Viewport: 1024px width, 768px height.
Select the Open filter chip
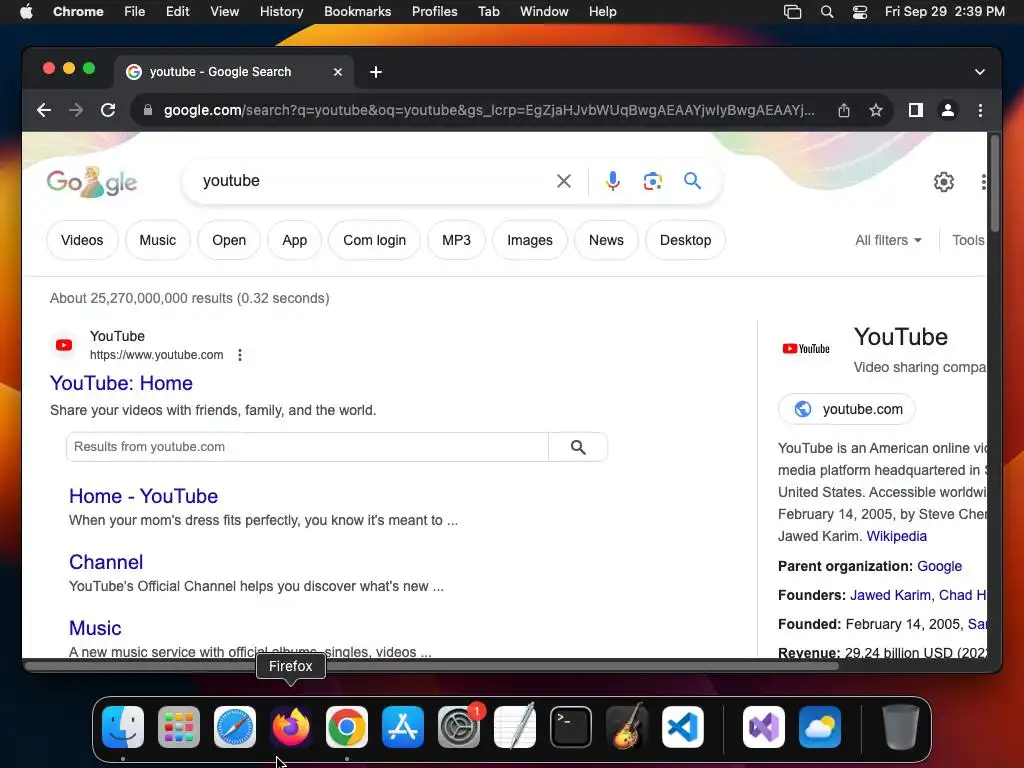(x=229, y=240)
